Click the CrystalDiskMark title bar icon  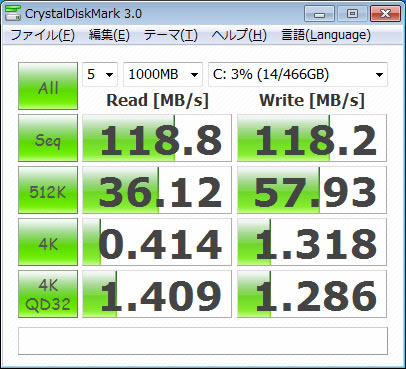point(13,12)
